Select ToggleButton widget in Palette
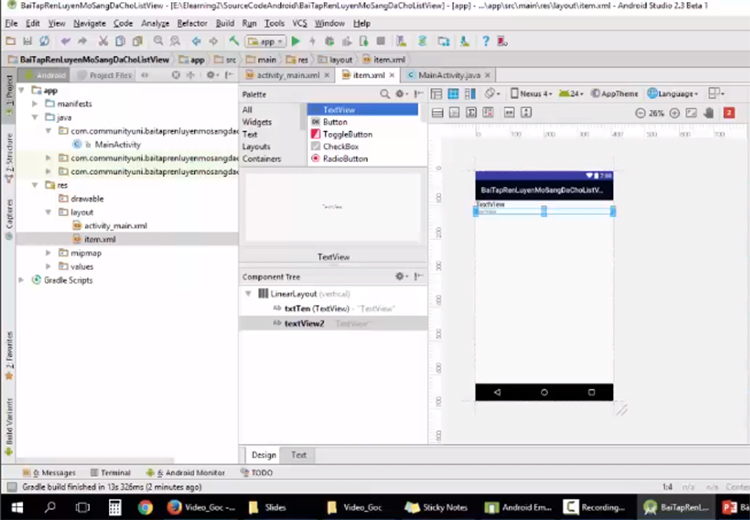This screenshot has width=750, height=520. (x=347, y=134)
